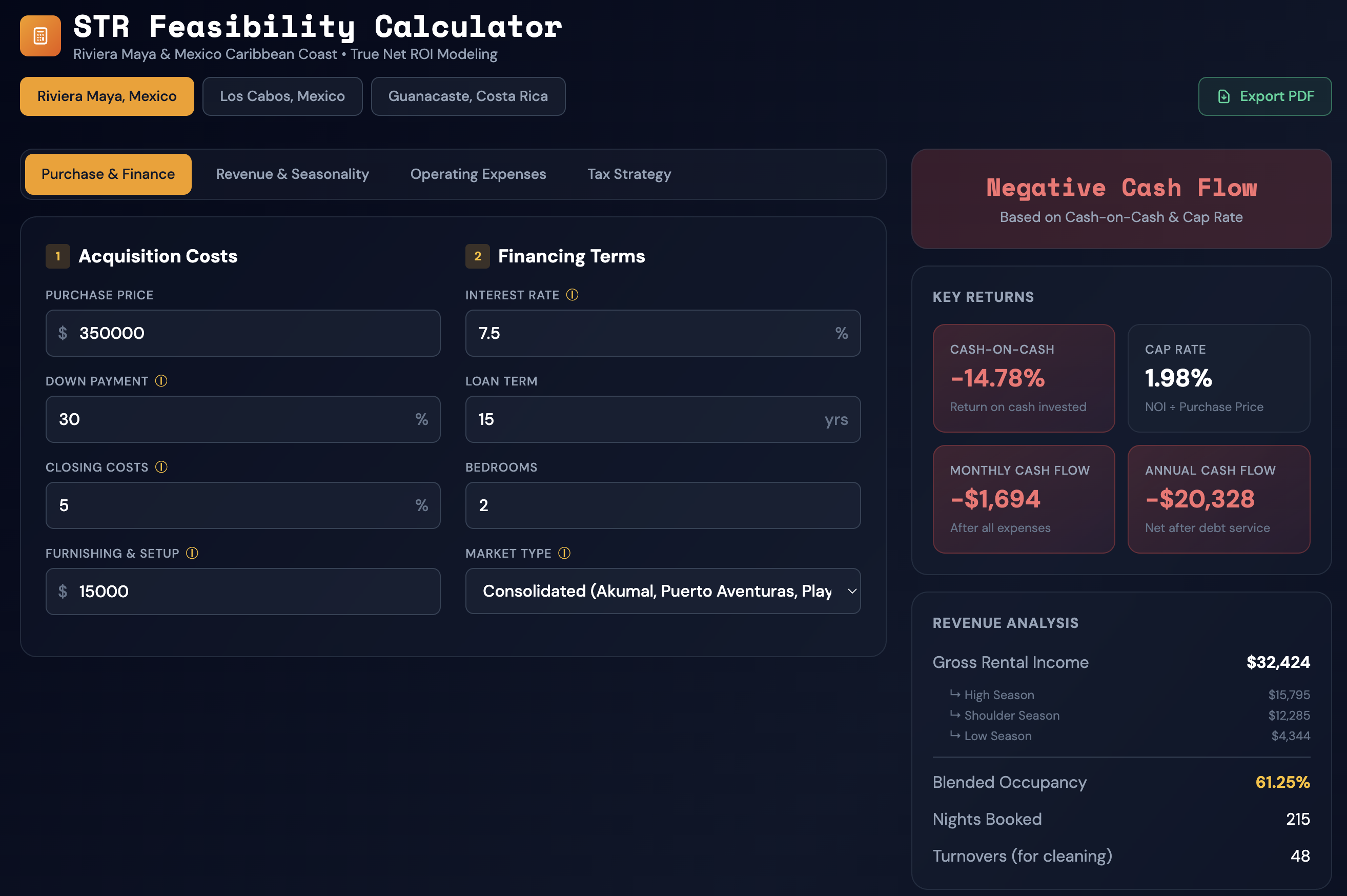The width and height of the screenshot is (1347, 896).
Task: Click the Blended Occupancy percentage value
Action: click(x=1282, y=782)
